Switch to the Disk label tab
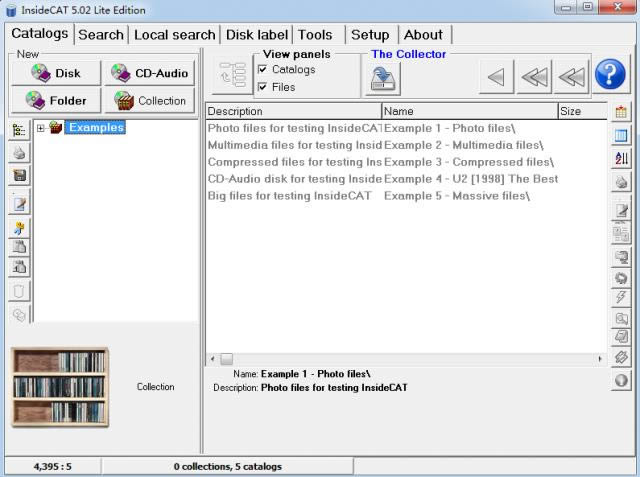This screenshot has height=477, width=640. 257,35
